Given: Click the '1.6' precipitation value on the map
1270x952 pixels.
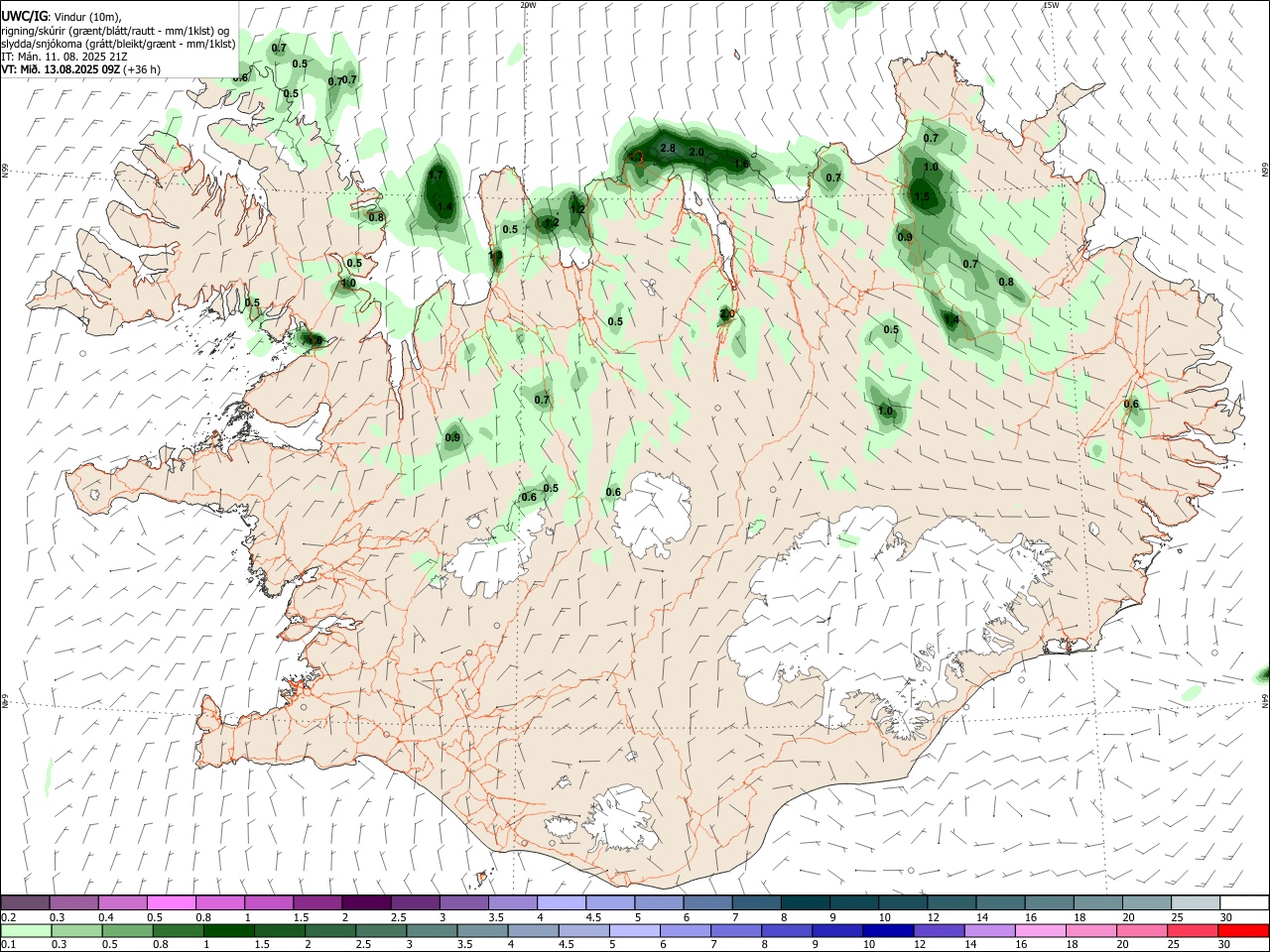Looking at the screenshot, I should coord(741,164).
